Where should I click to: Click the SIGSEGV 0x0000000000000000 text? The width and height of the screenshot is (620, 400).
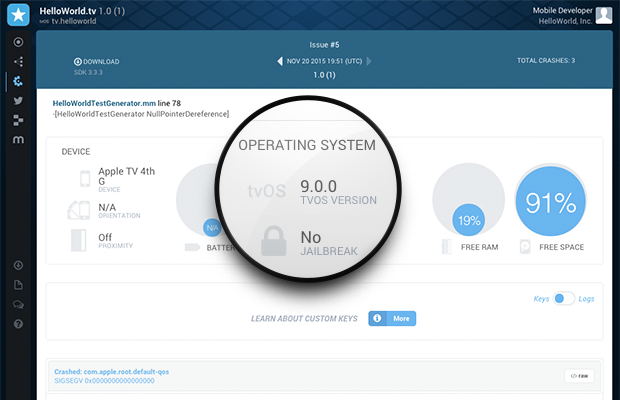click(104, 381)
